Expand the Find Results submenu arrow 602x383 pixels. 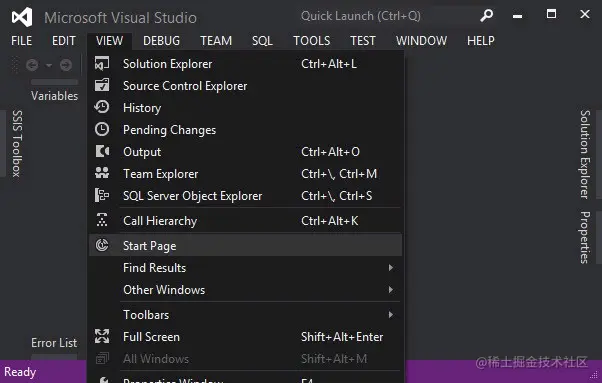pos(390,267)
